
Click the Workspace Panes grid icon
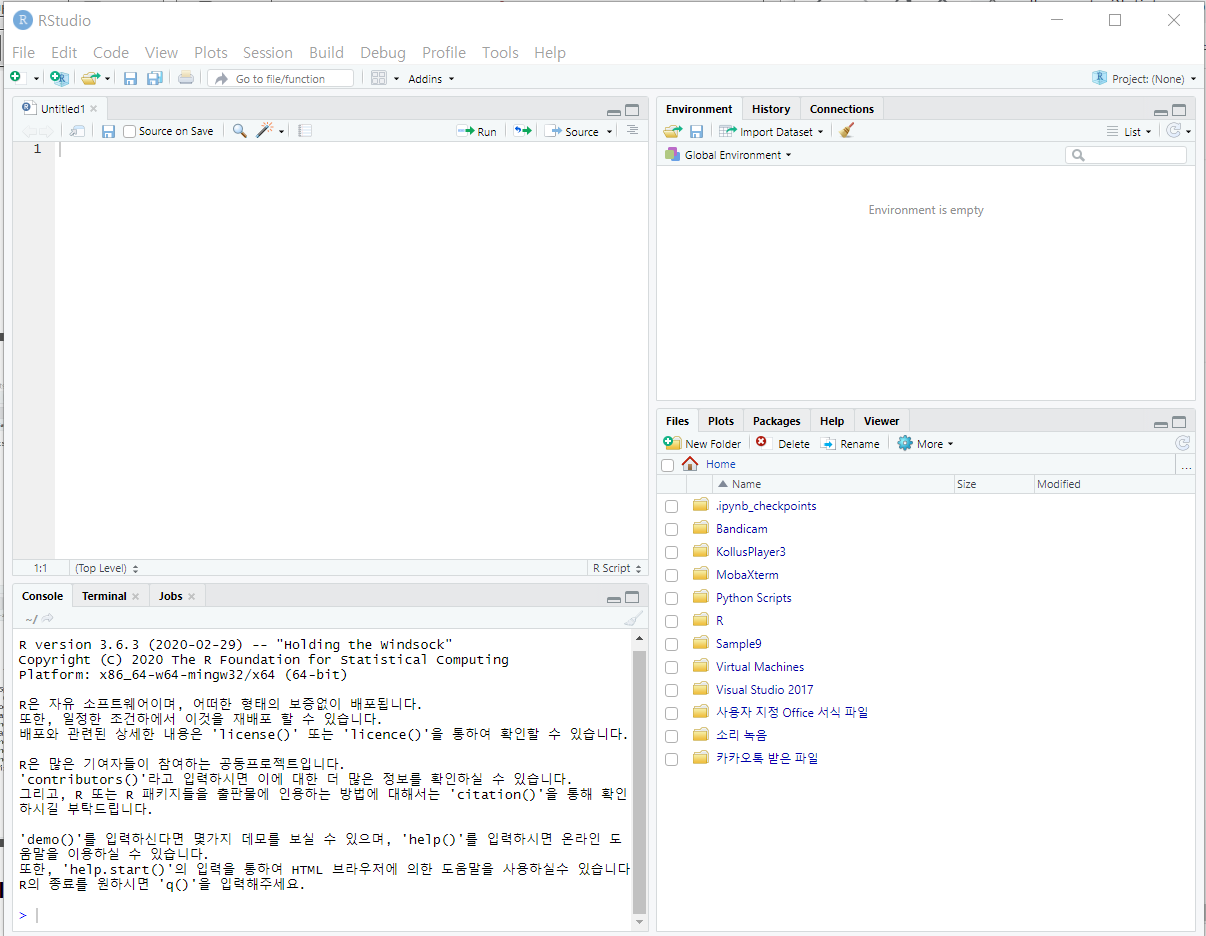pyautogui.click(x=378, y=78)
